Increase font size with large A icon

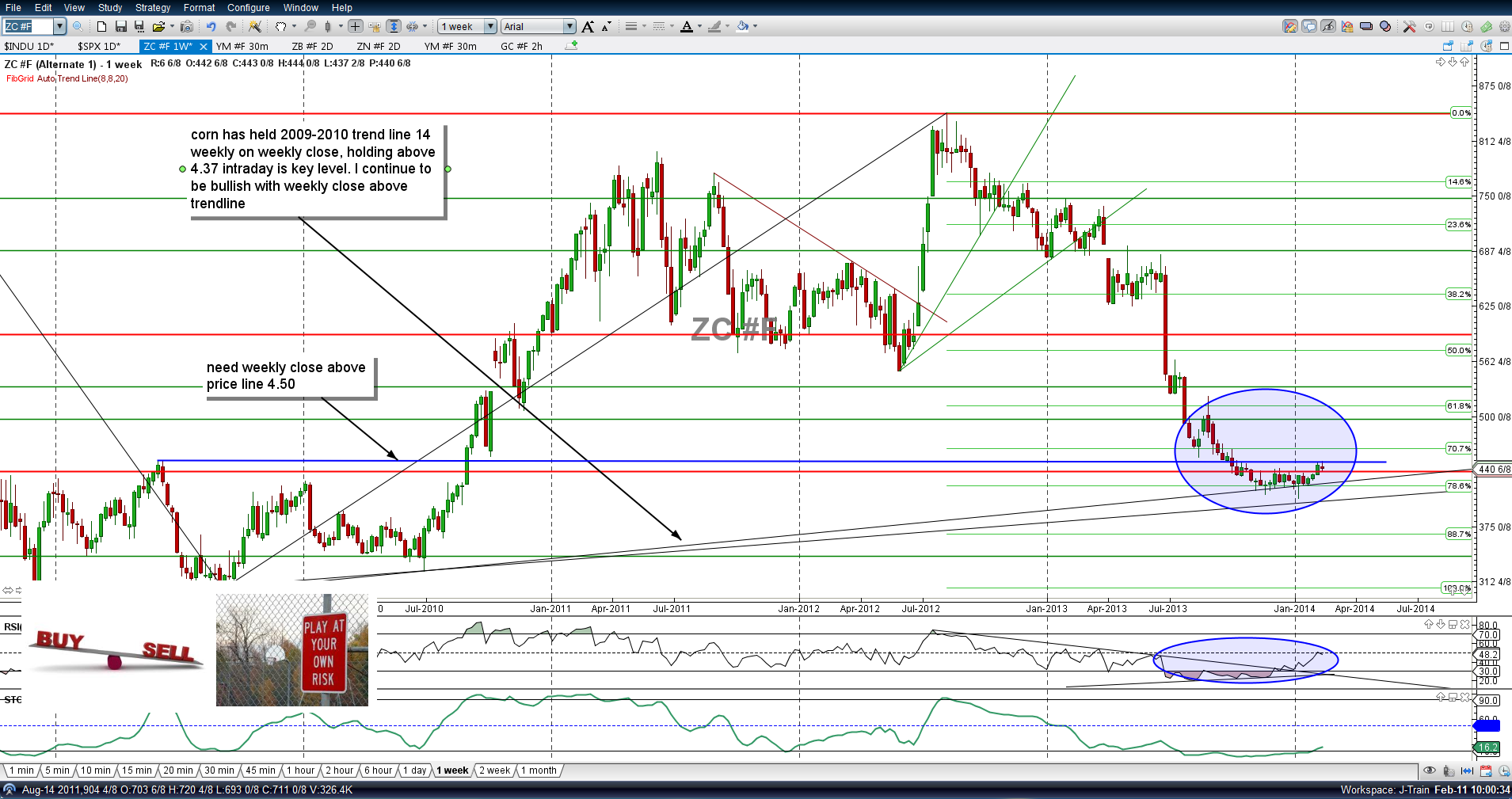tap(588, 26)
